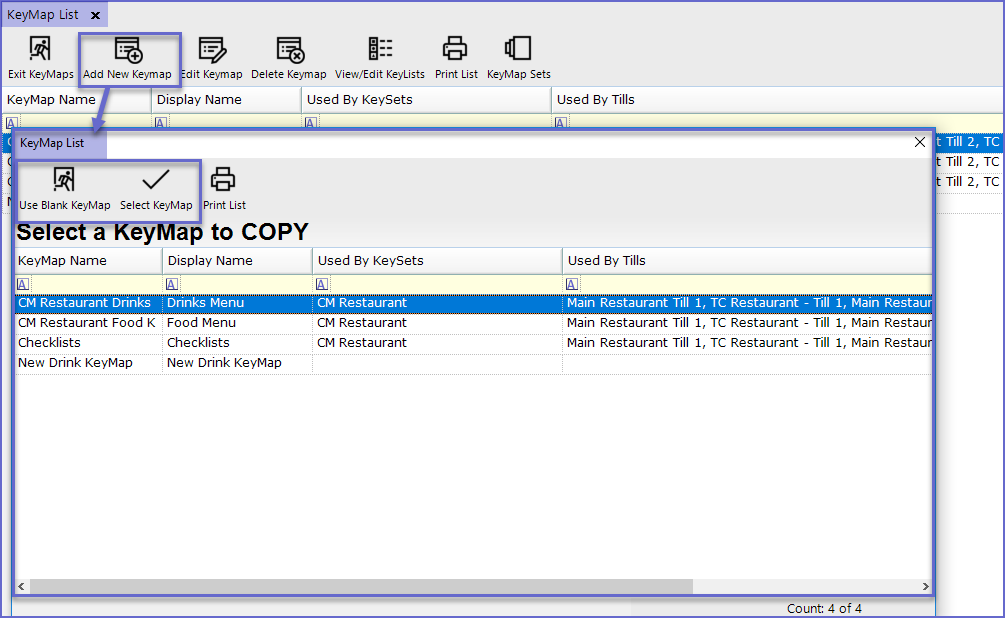This screenshot has height=618, width=1005.
Task: Sort by the Used By KeySets header
Action: click(437, 261)
